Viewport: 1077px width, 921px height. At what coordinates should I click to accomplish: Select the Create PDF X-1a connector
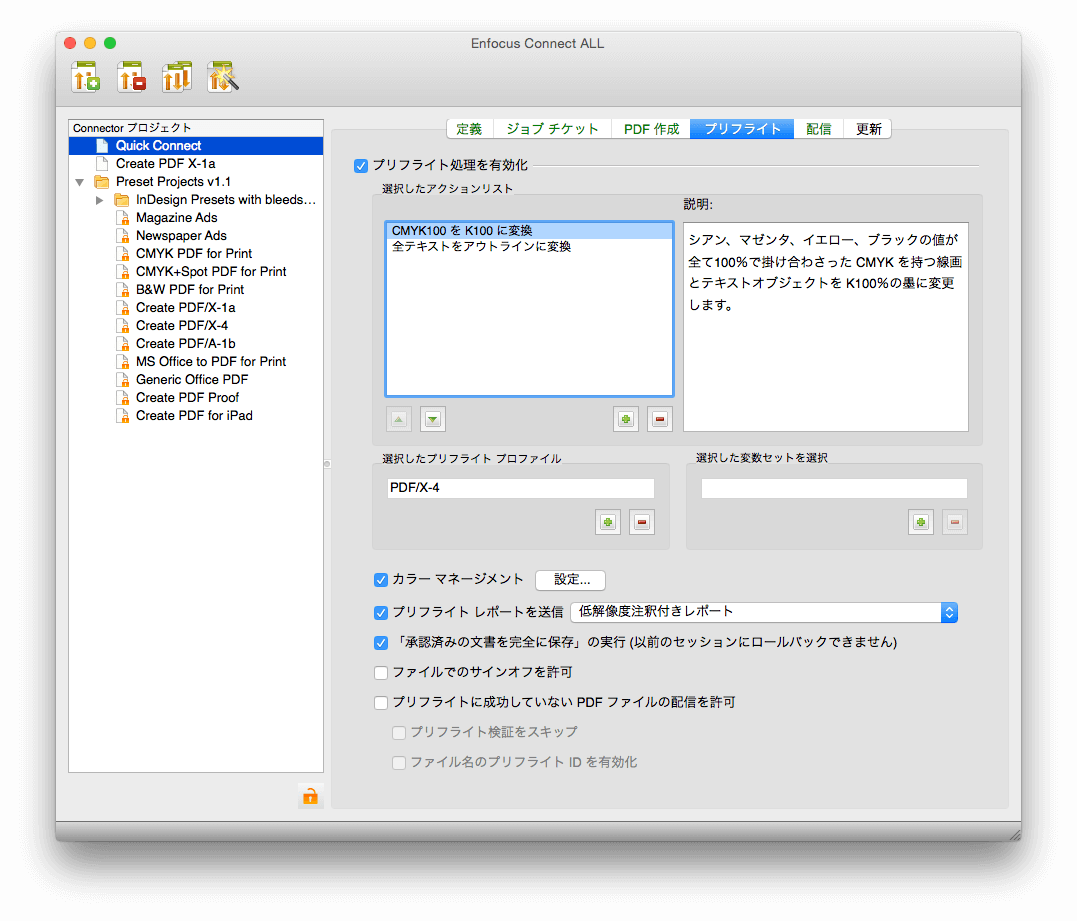[x=196, y=163]
